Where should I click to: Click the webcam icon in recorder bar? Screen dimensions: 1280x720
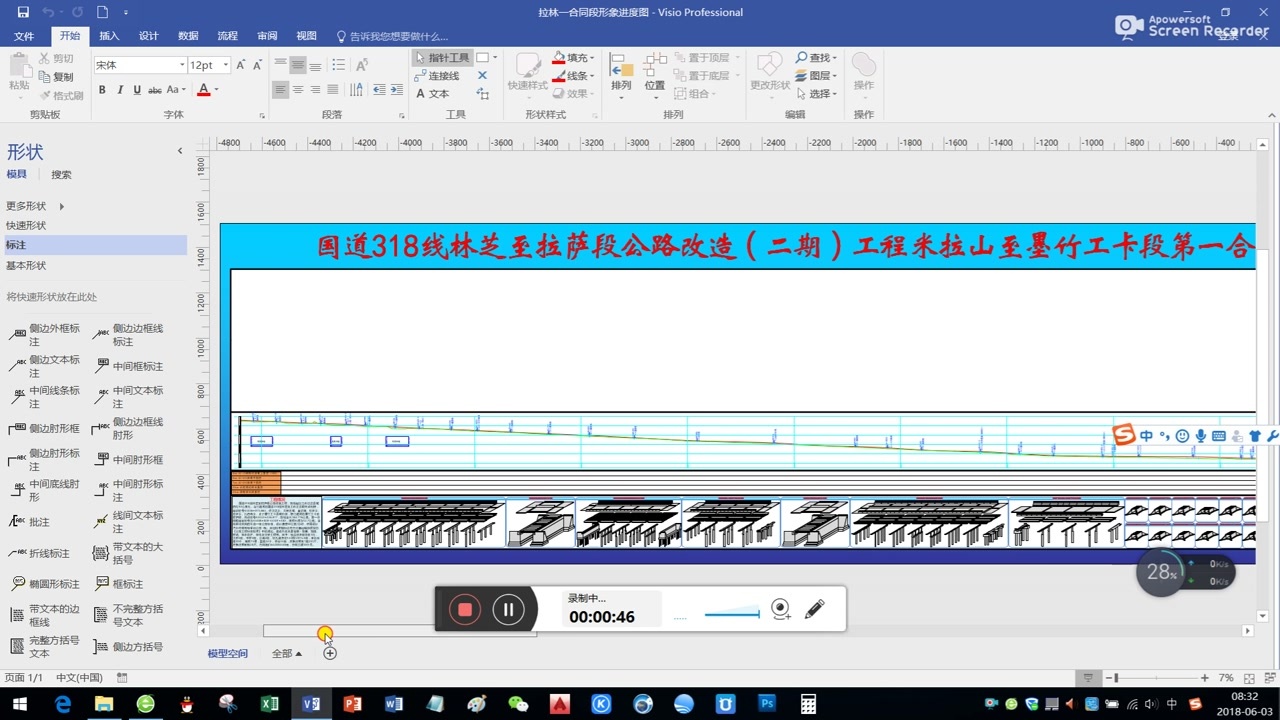(781, 609)
